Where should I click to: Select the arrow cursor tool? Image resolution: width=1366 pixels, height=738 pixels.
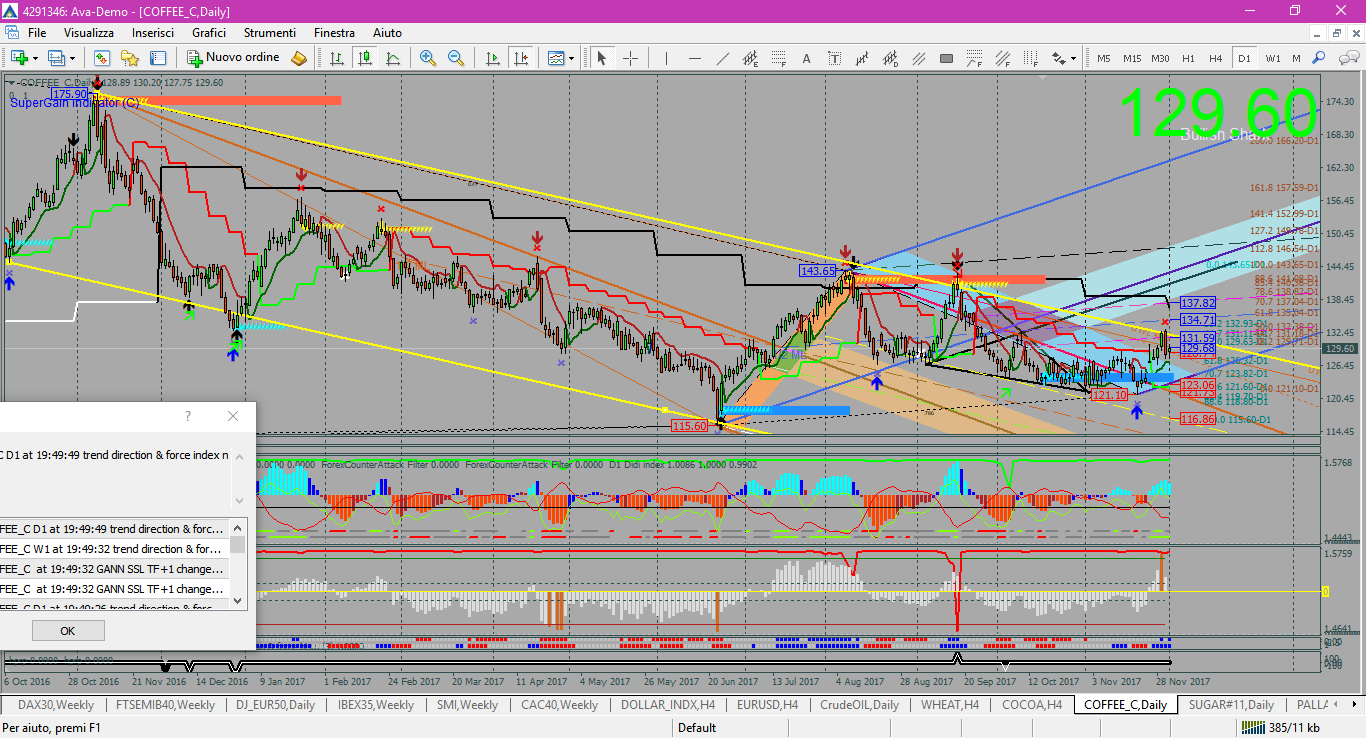pos(602,58)
